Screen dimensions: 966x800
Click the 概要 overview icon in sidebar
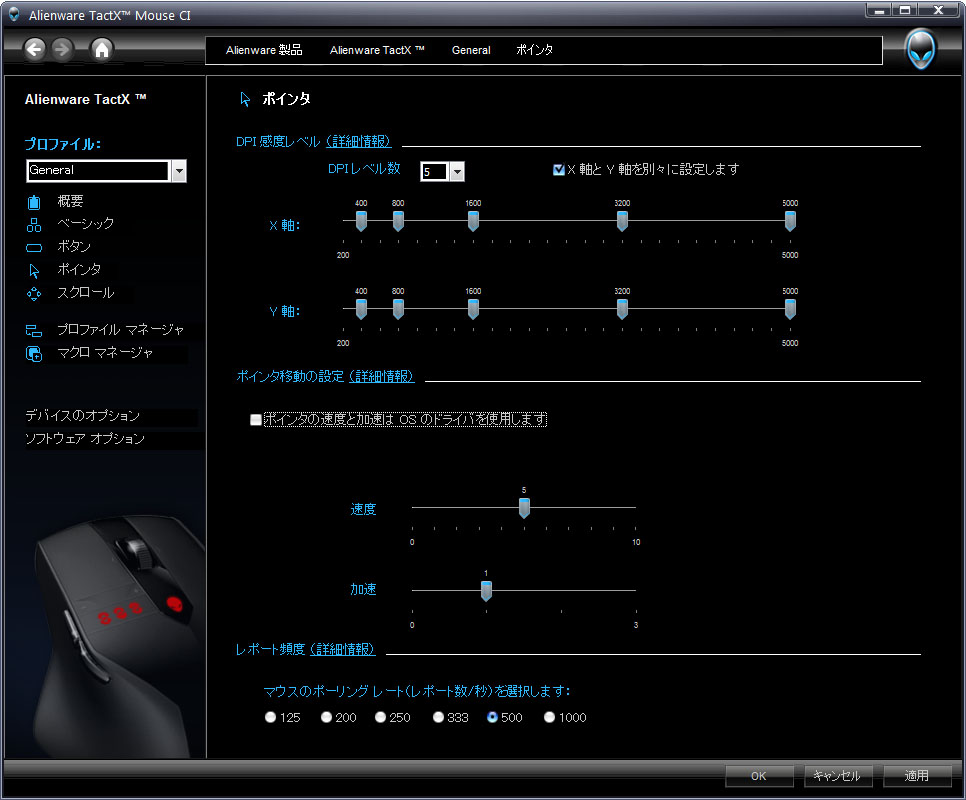(x=34, y=202)
